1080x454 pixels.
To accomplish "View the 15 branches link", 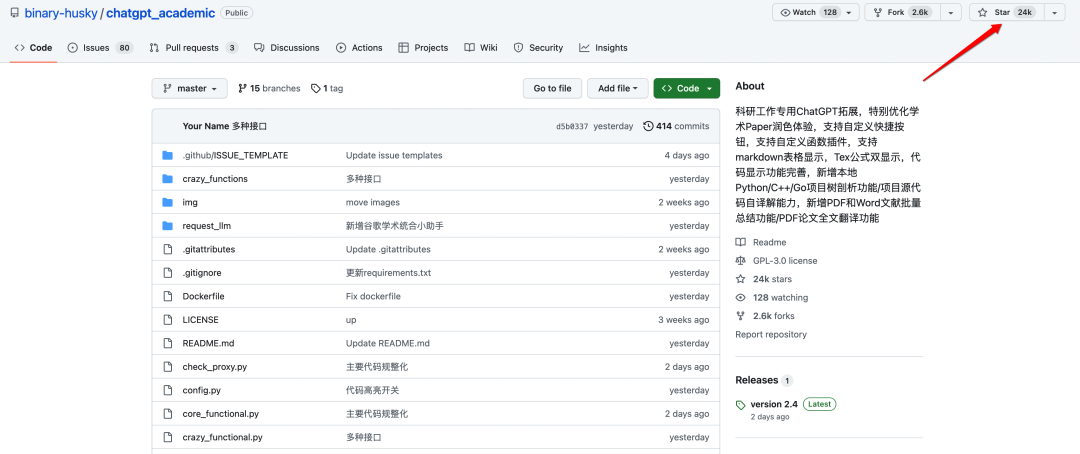I will coord(269,88).
